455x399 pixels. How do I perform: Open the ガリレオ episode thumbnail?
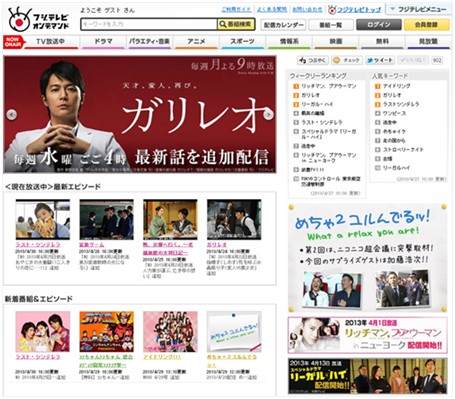(234, 220)
